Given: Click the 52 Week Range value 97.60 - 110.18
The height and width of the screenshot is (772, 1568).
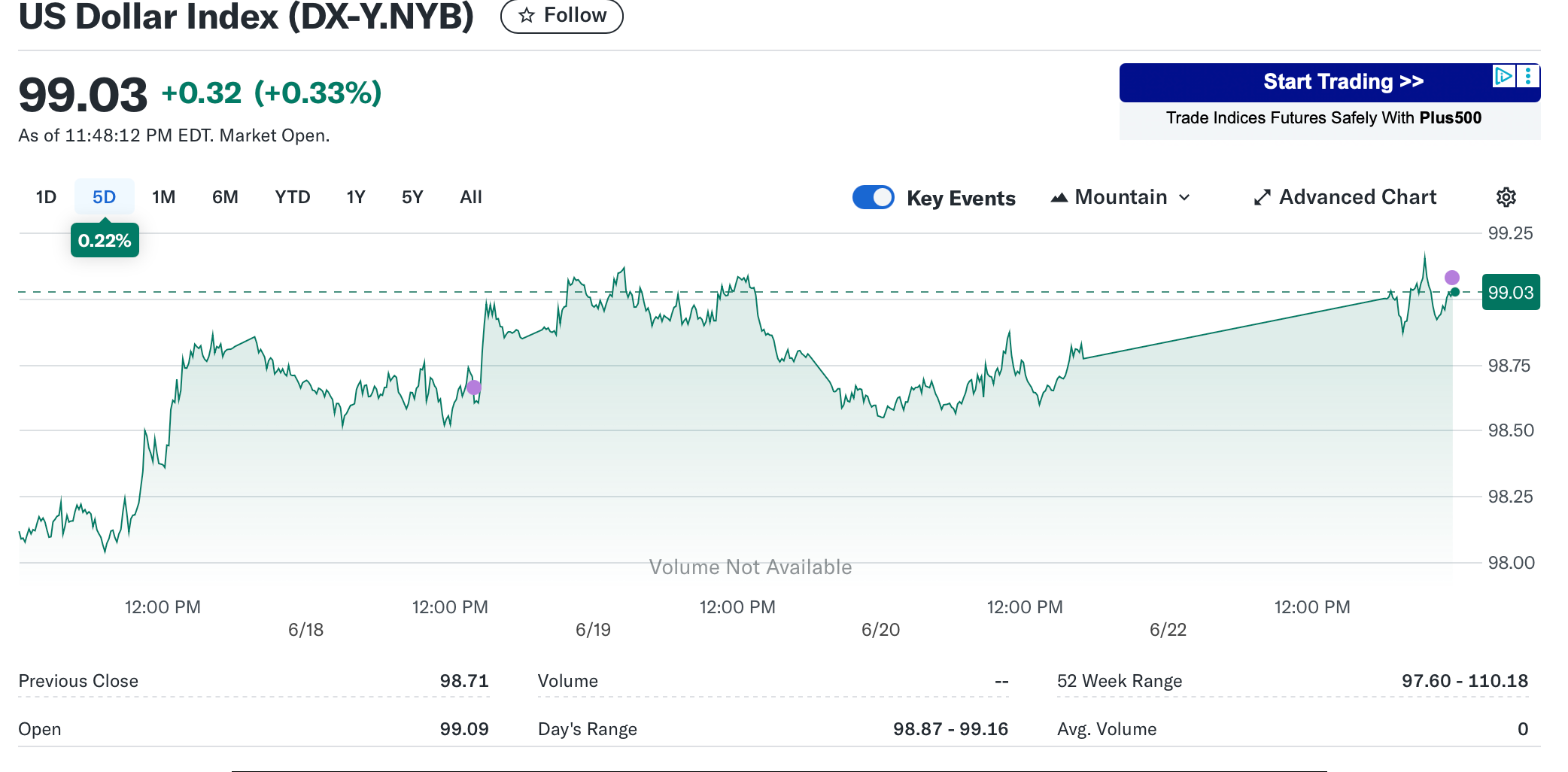Looking at the screenshot, I should pyautogui.click(x=1465, y=681).
